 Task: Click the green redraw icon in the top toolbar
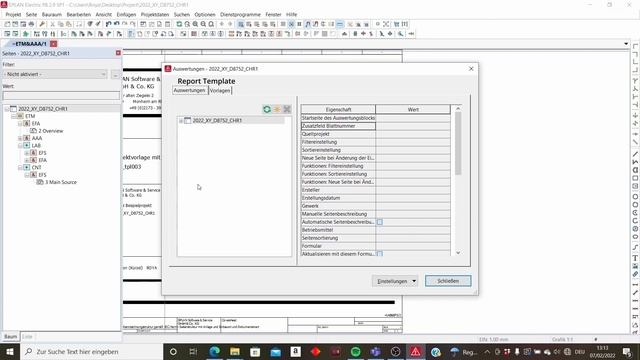click(179, 24)
